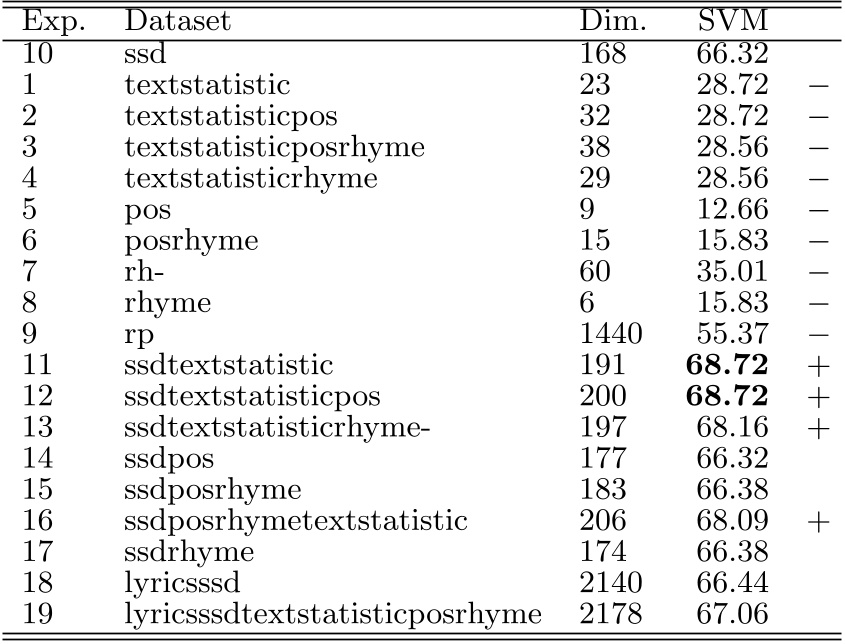845x644 pixels.
Task: Click the Exp. column header
Action: [x=47, y=20]
